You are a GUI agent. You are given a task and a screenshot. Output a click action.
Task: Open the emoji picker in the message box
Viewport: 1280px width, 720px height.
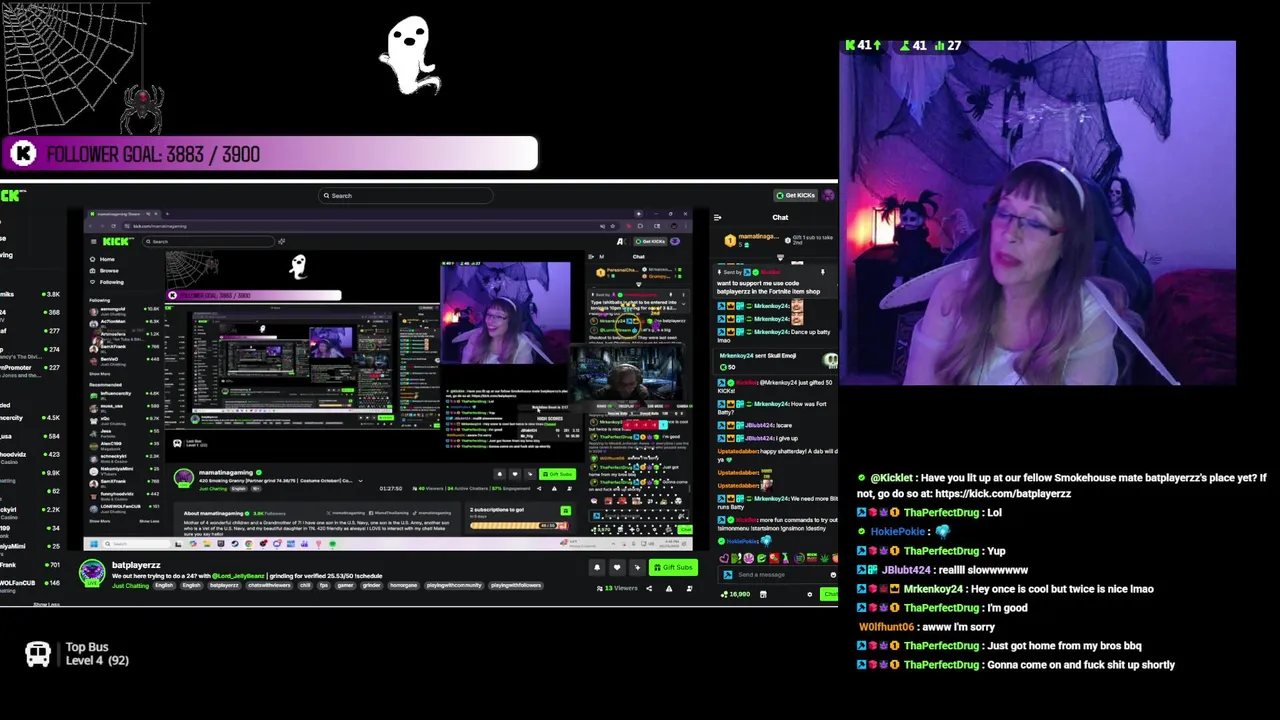[x=833, y=575]
